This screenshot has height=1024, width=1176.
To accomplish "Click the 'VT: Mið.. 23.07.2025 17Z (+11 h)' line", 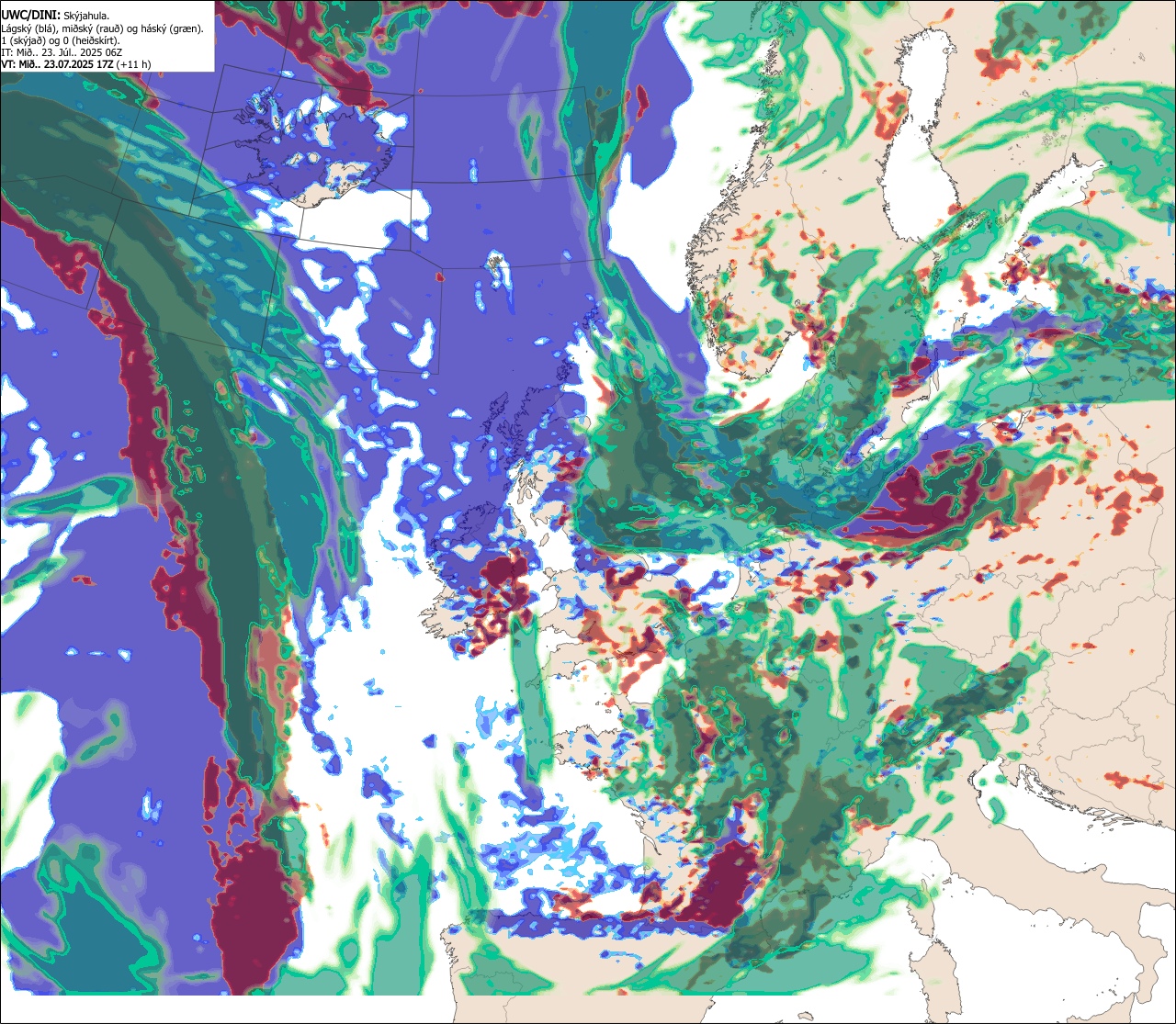I will 76,64.
